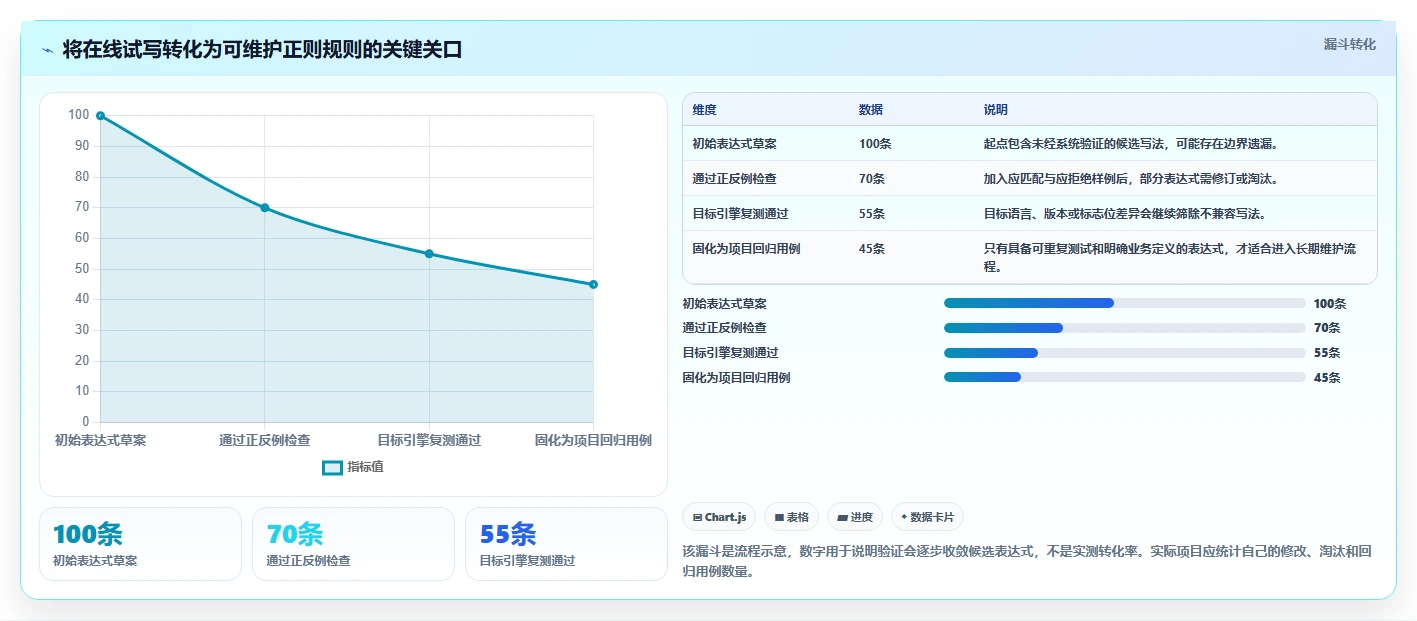Click the 100 tick on the chart y-axis
1417x621 pixels.
coord(79,115)
